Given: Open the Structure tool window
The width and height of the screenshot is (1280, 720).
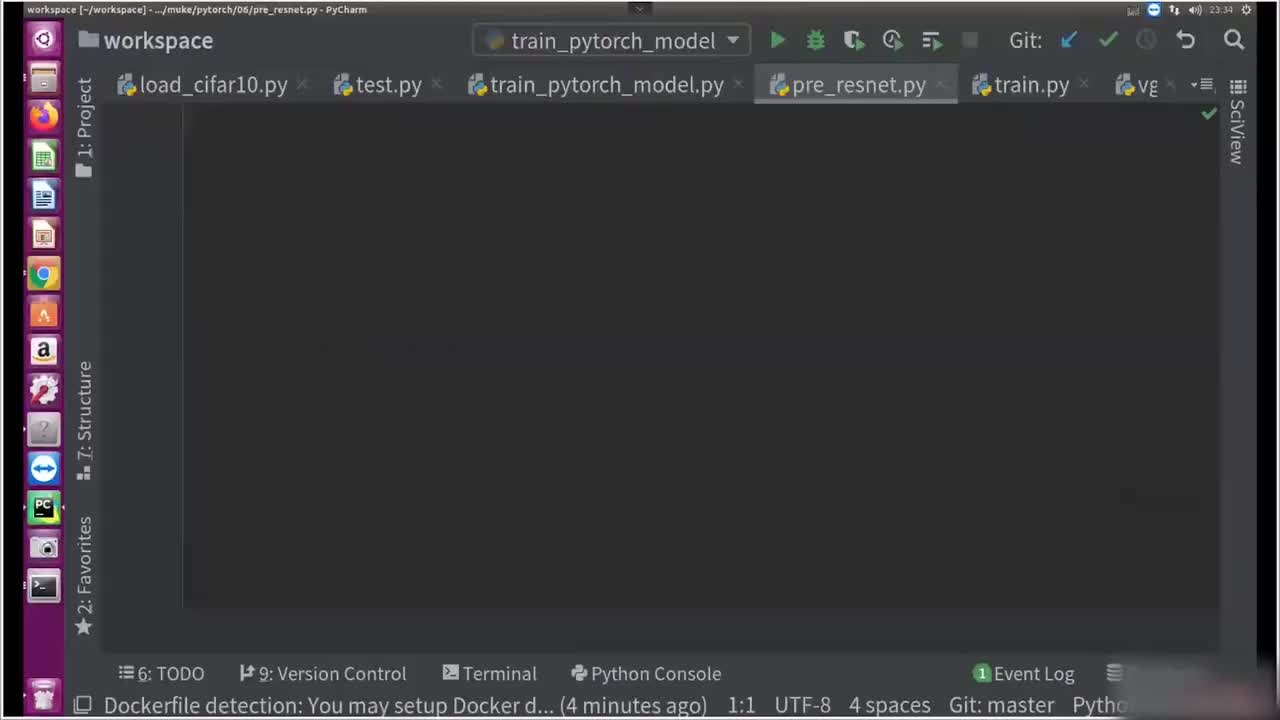Looking at the screenshot, I should click(x=84, y=421).
